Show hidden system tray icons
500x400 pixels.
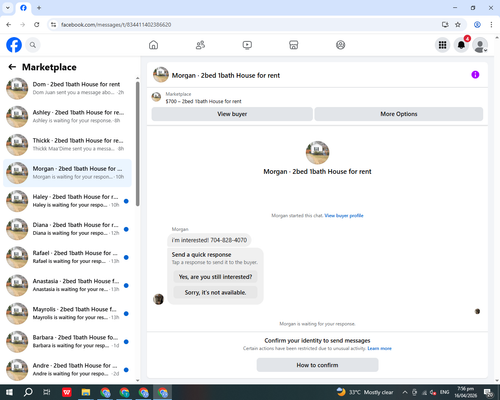point(405,392)
